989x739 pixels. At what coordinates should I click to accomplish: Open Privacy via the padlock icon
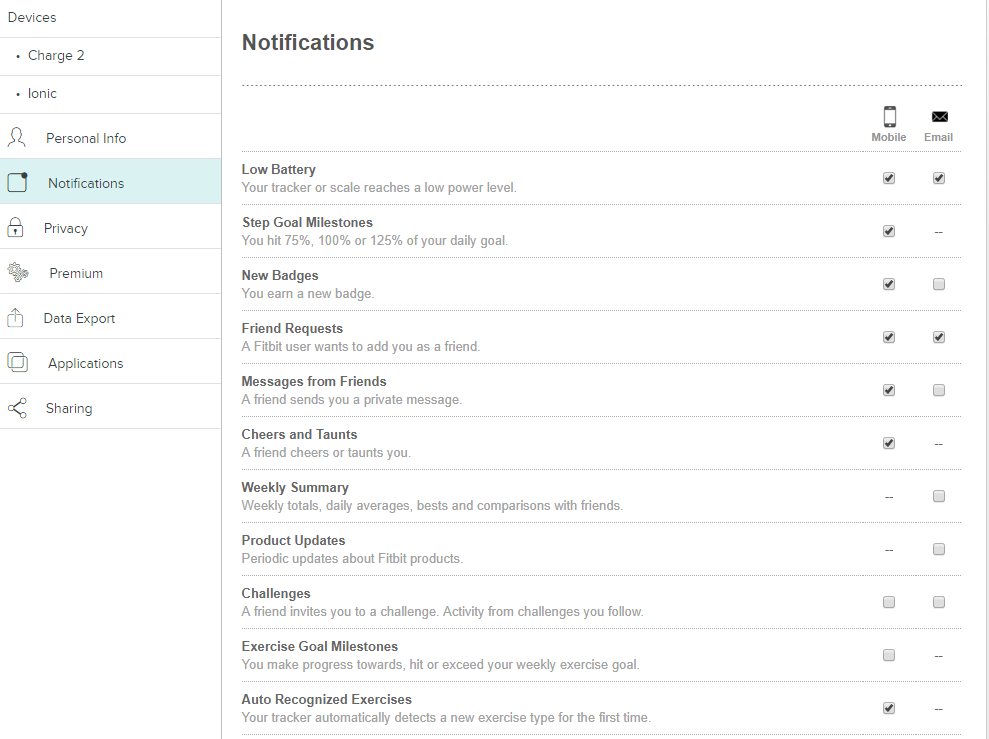coord(15,227)
